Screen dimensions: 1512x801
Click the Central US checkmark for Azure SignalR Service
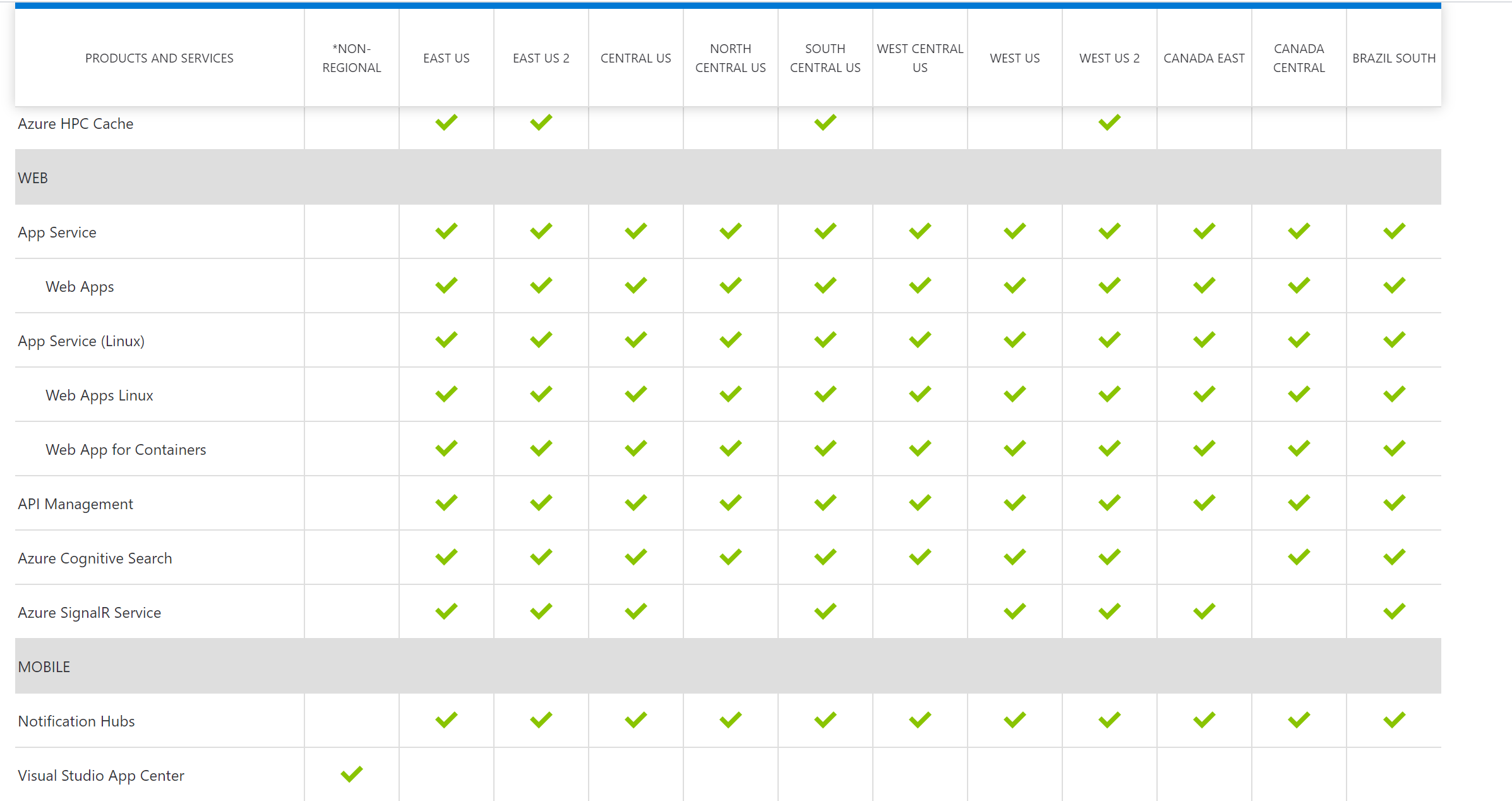pos(635,611)
